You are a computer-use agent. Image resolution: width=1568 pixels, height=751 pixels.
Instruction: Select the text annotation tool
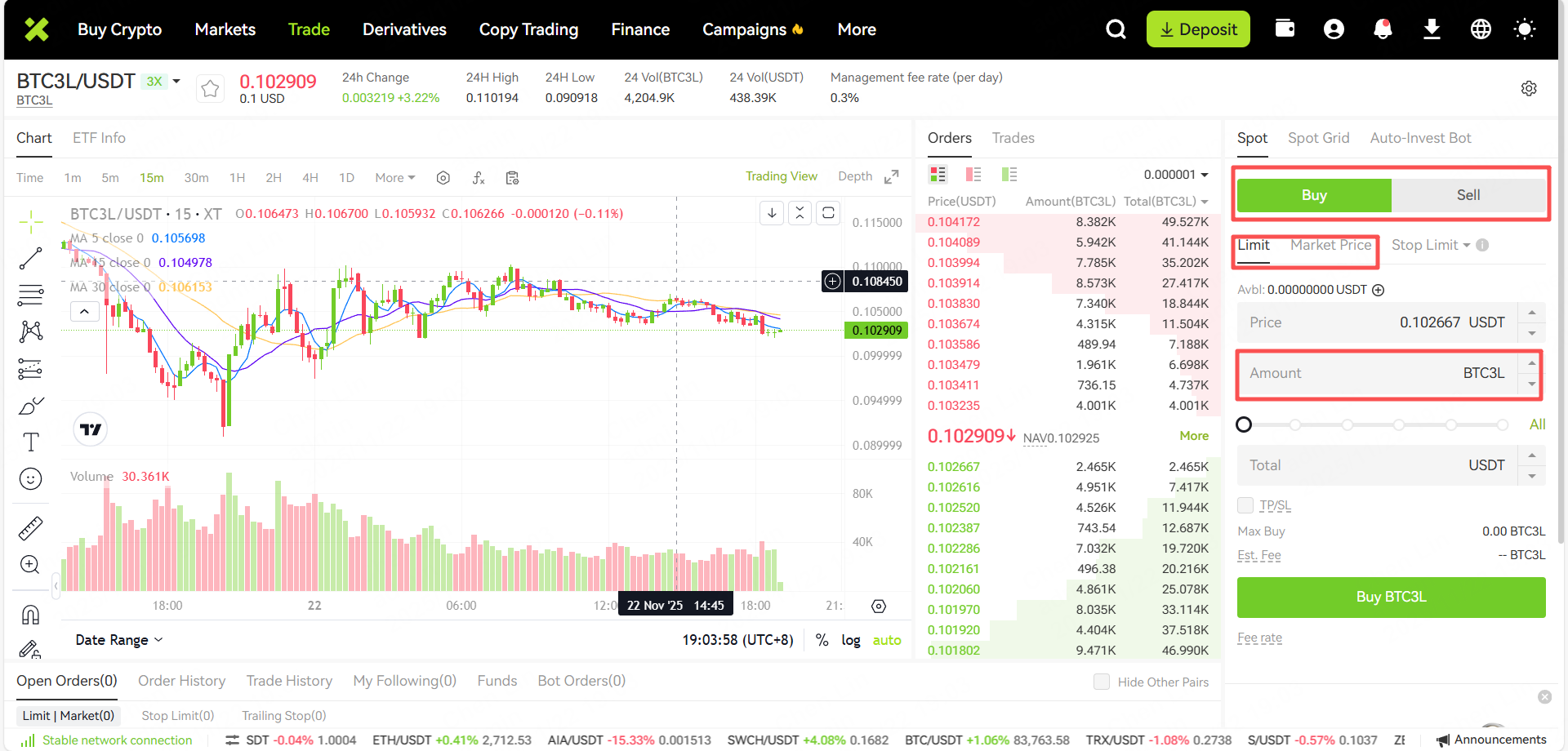(x=30, y=442)
